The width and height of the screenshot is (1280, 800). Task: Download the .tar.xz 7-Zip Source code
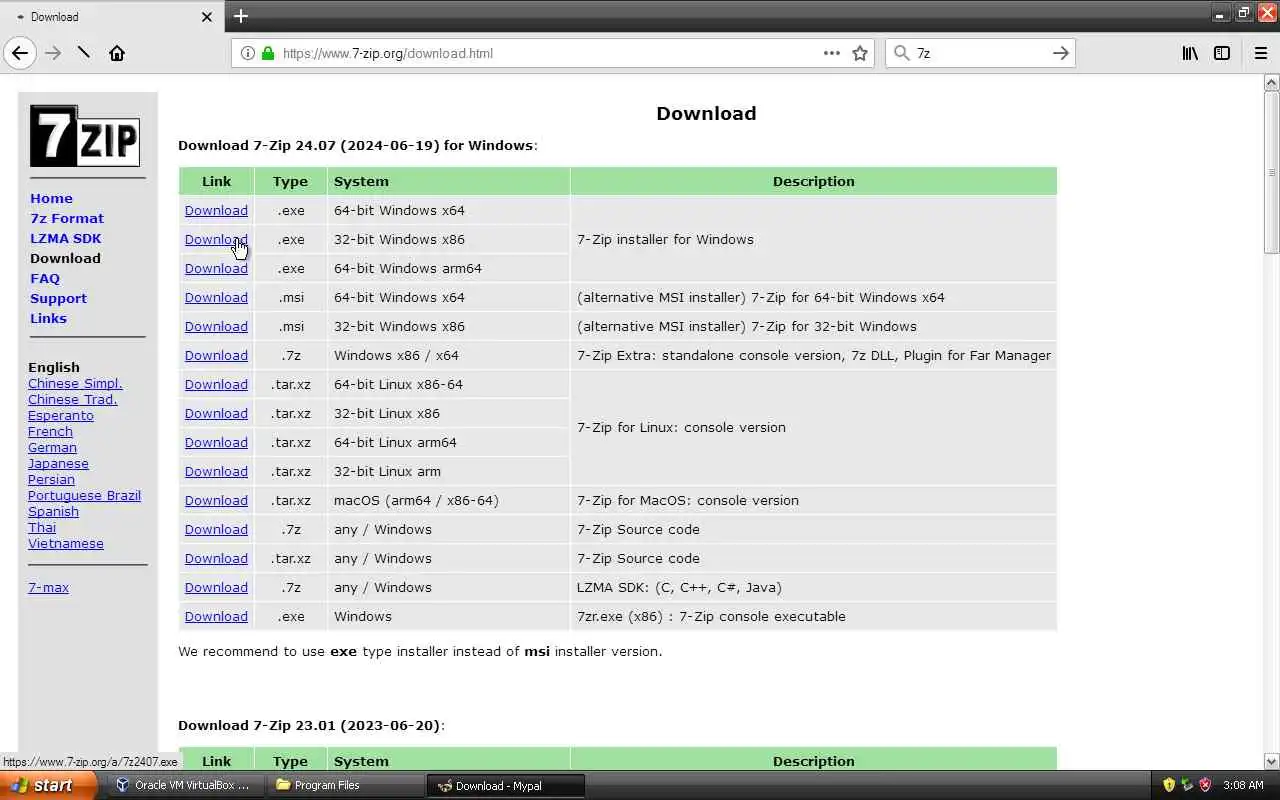coord(216,558)
